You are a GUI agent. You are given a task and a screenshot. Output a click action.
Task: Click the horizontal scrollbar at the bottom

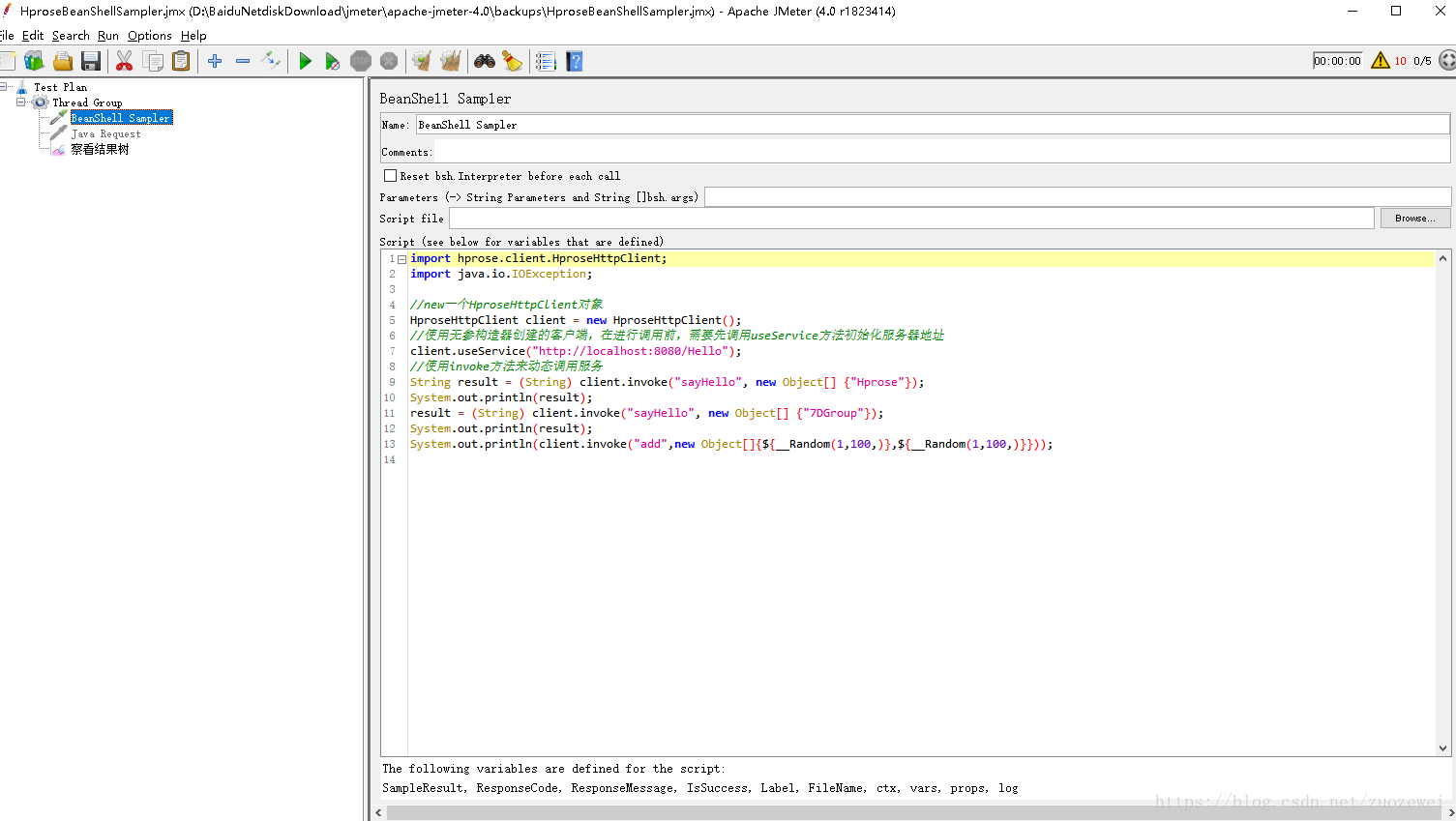pyautogui.click(x=909, y=813)
